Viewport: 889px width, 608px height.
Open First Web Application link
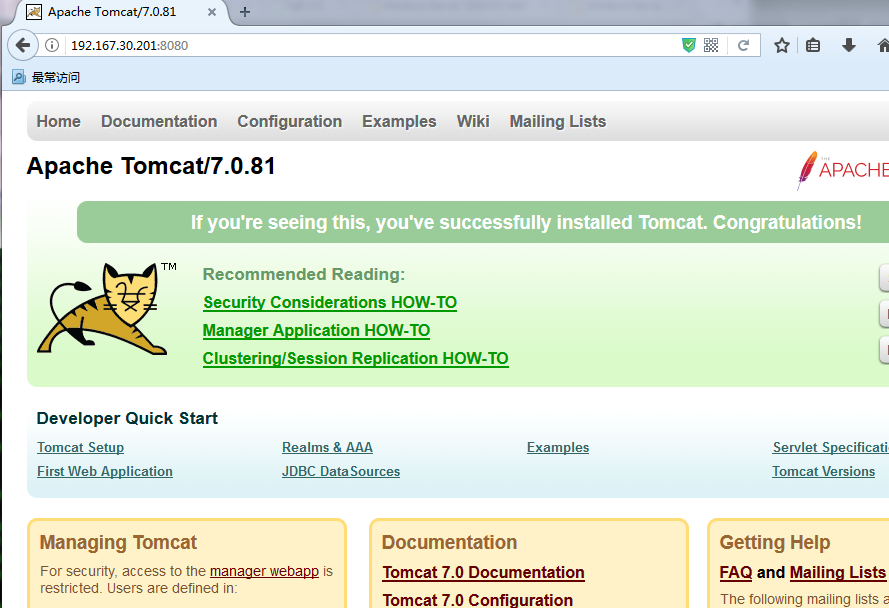pyautogui.click(x=105, y=471)
